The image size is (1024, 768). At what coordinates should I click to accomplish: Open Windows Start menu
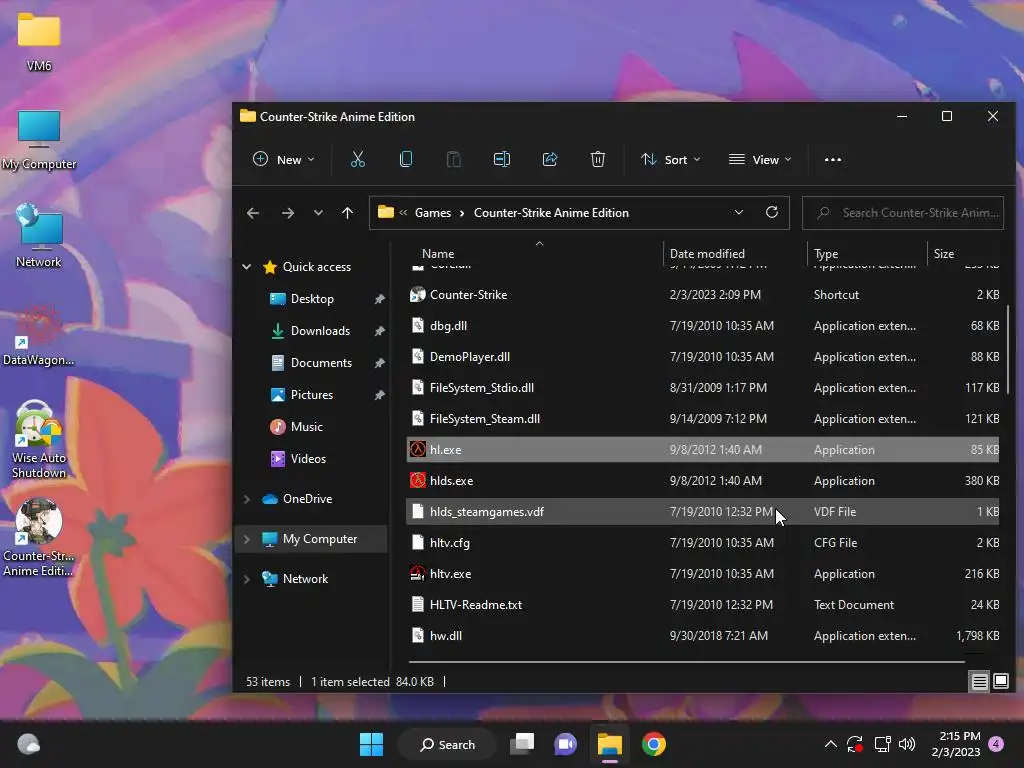(x=372, y=744)
